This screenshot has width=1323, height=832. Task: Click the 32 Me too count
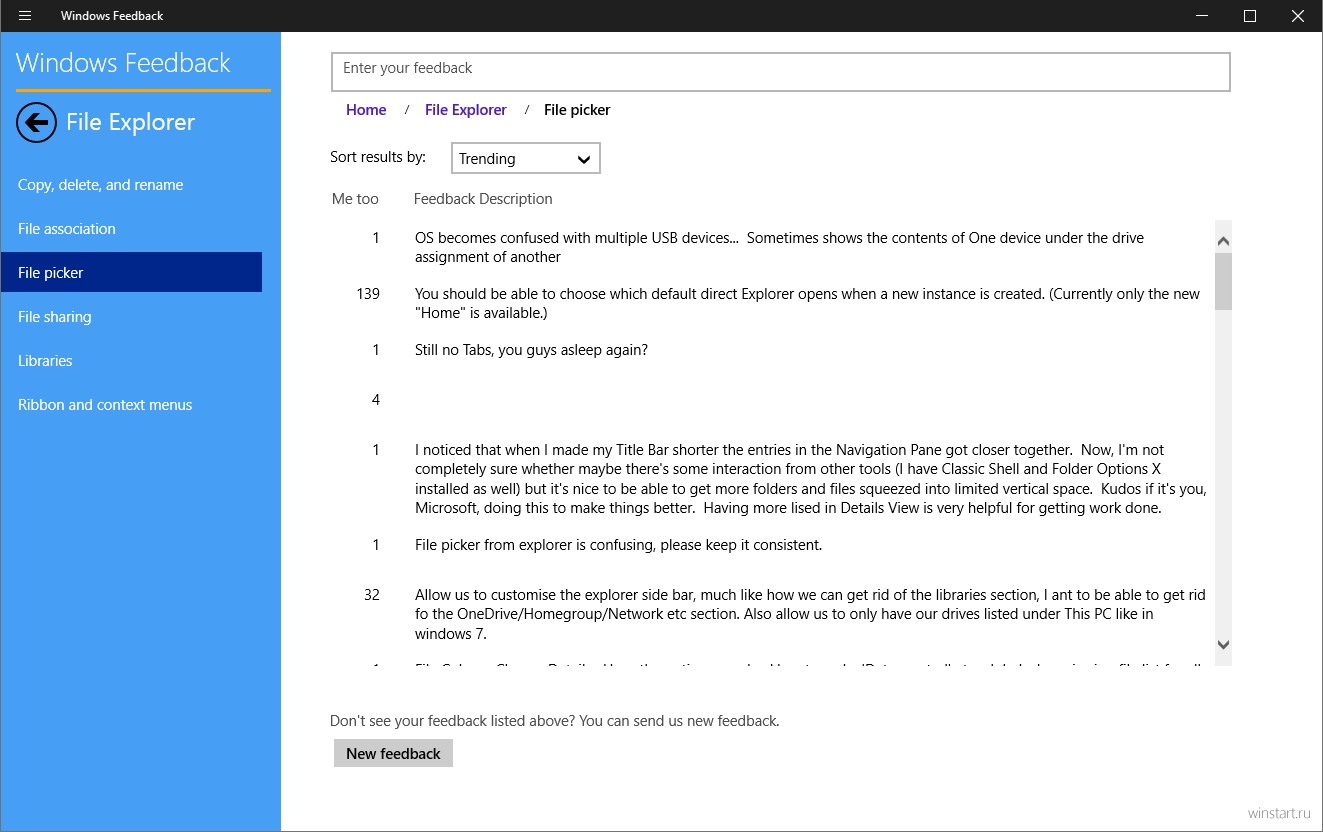[372, 594]
